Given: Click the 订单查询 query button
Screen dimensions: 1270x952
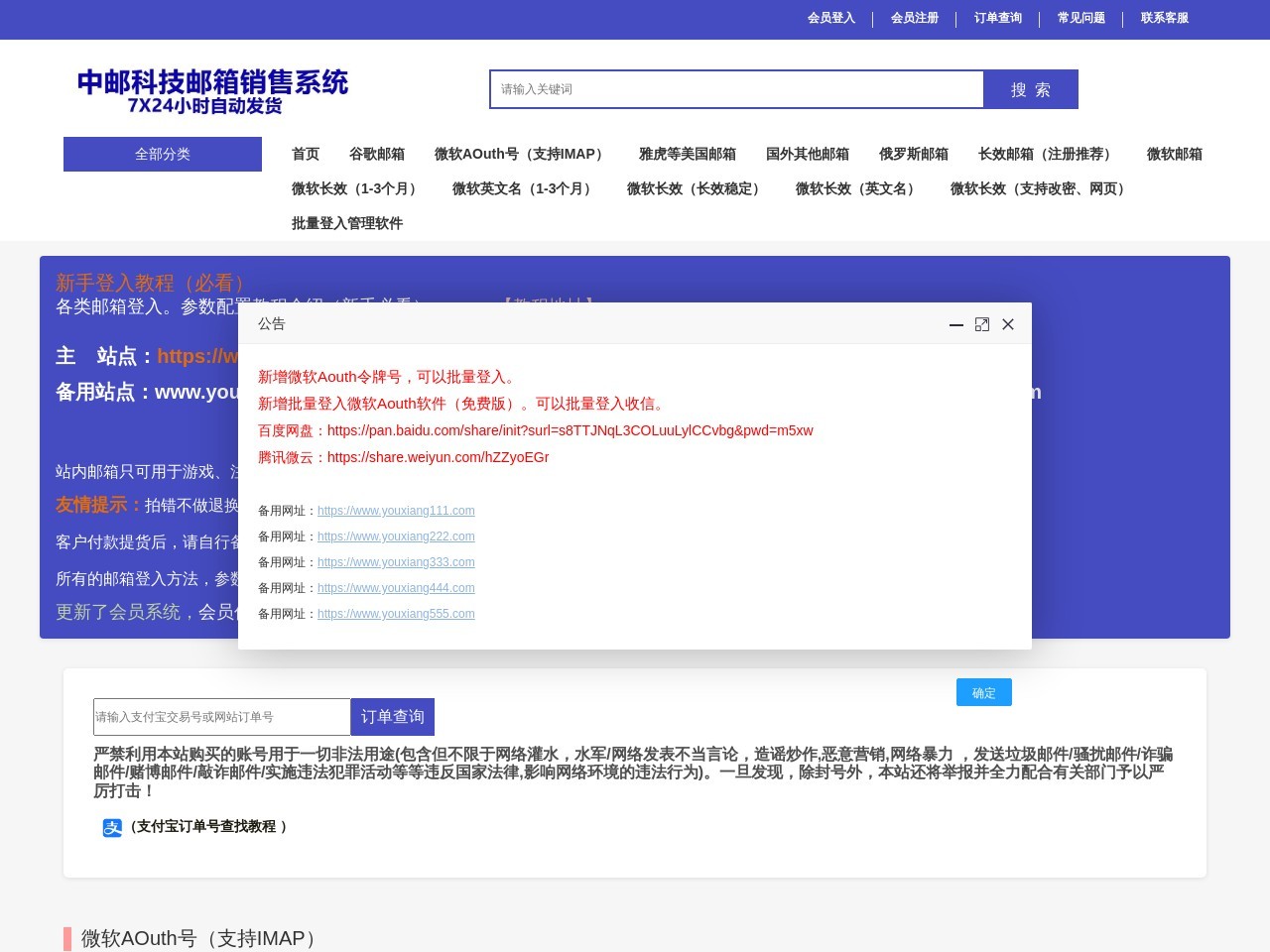Looking at the screenshot, I should [x=393, y=717].
